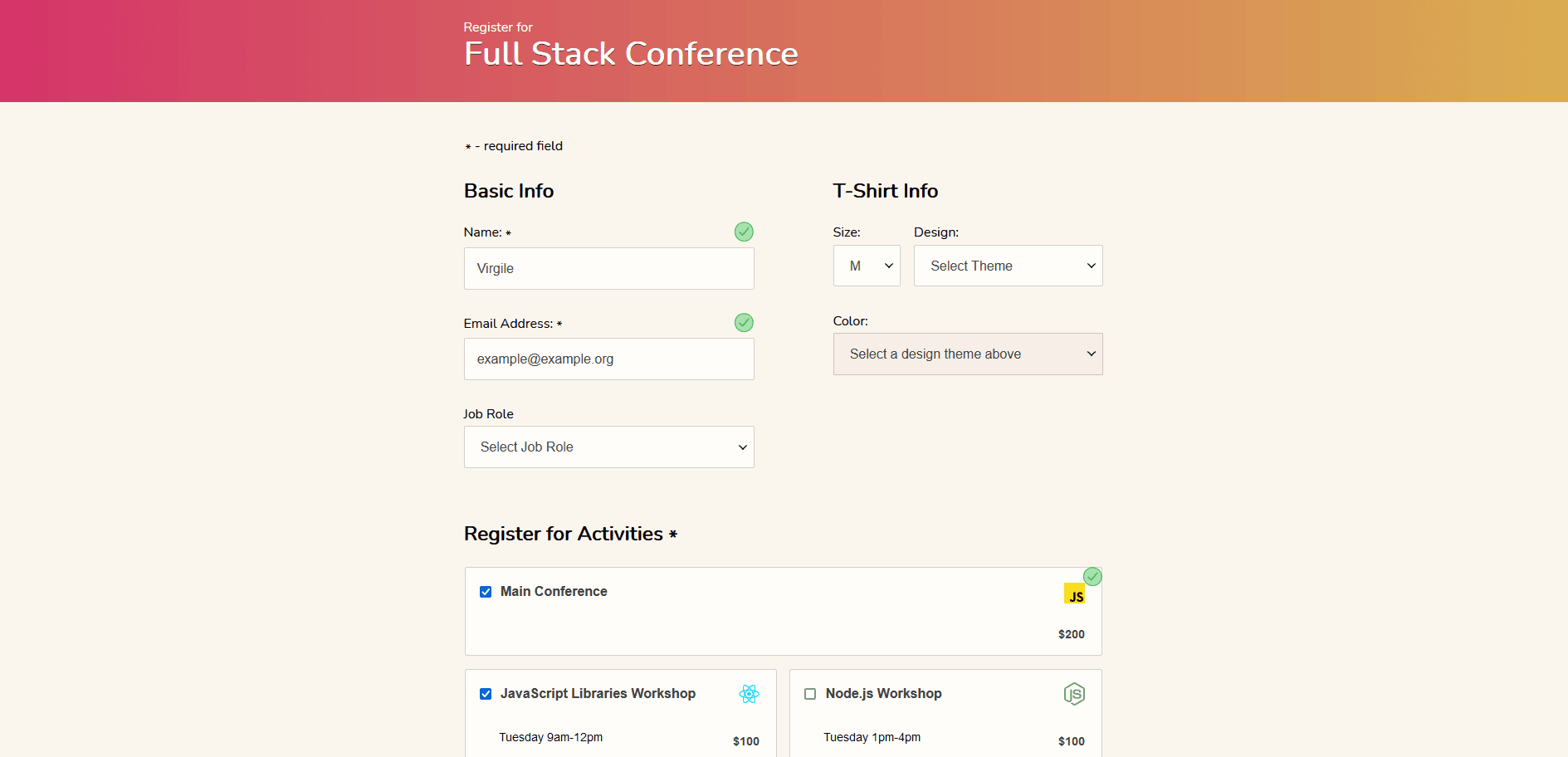Uncheck the Main Conference checkbox

[486, 592]
